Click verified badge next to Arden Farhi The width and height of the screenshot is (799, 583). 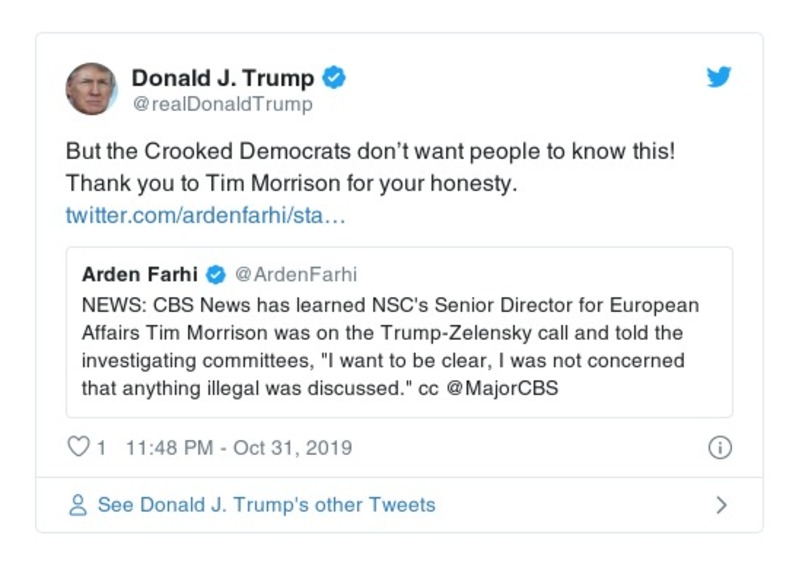(215, 275)
